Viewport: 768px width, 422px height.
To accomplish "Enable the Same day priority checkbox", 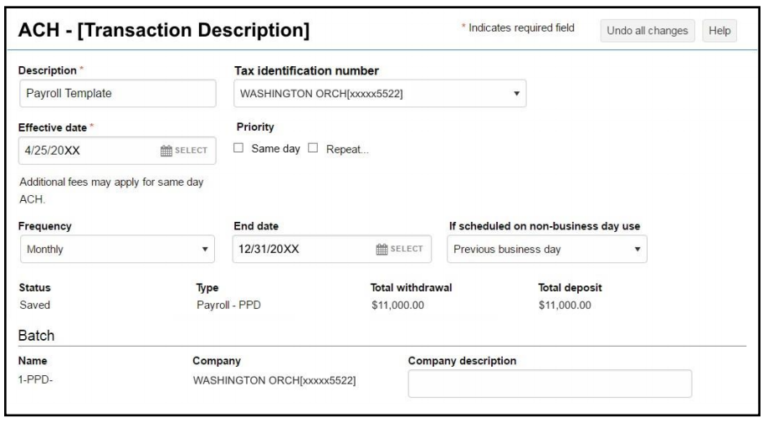I will [x=241, y=149].
